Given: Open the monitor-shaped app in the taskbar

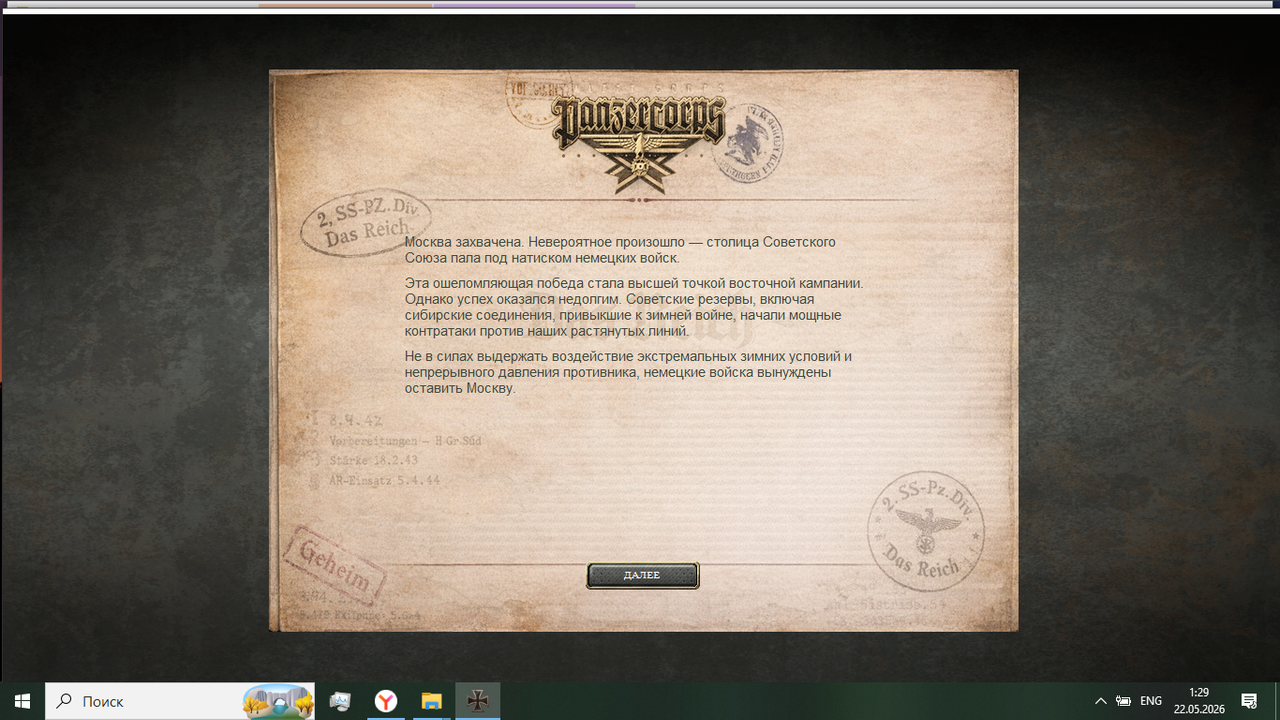Looking at the screenshot, I should (340, 701).
